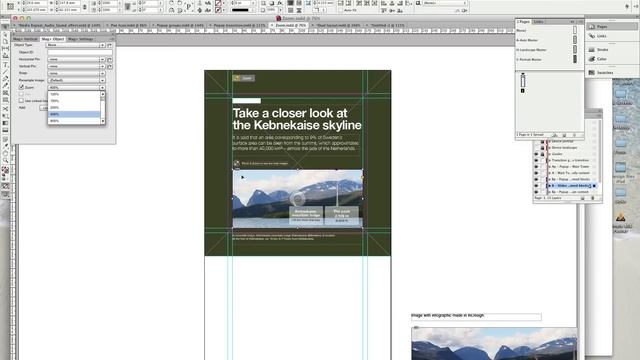The image size is (640, 360).
Task: Select the Zoom tool in the toolbox
Action: click(x=5, y=160)
